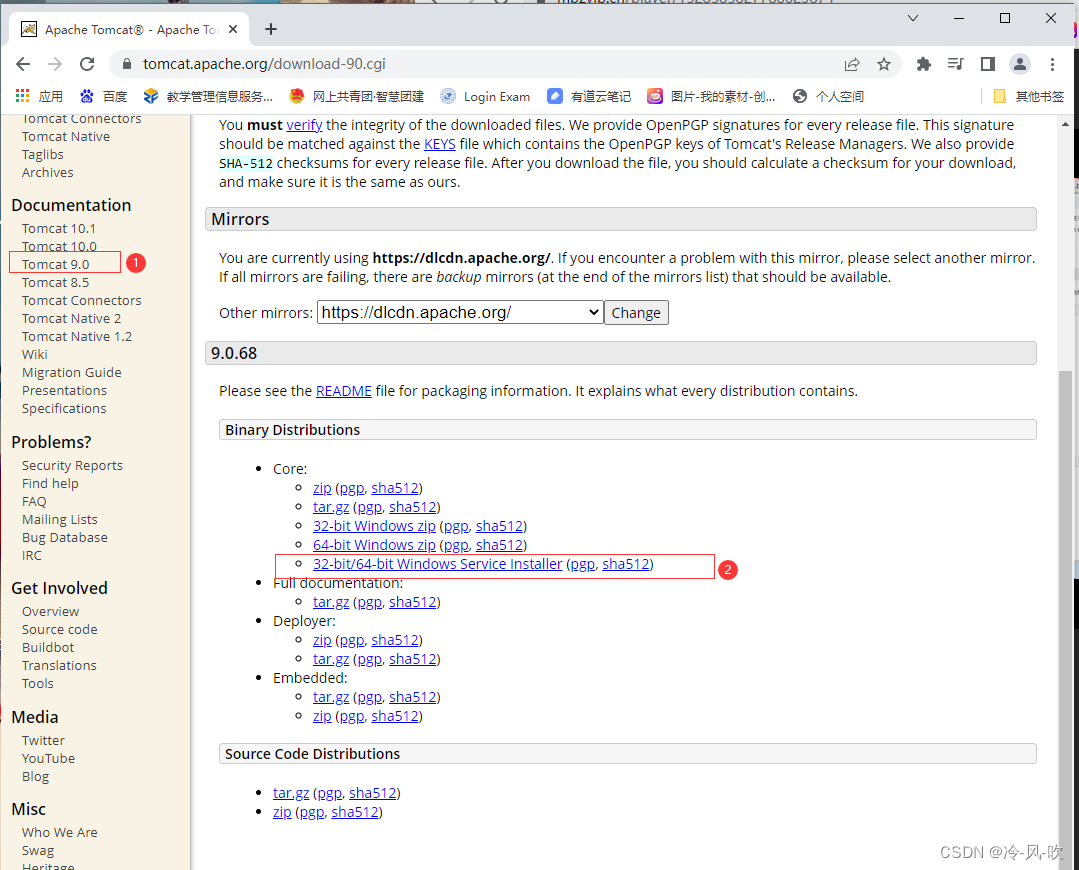Open the verify link
The image size is (1079, 870).
click(x=304, y=125)
